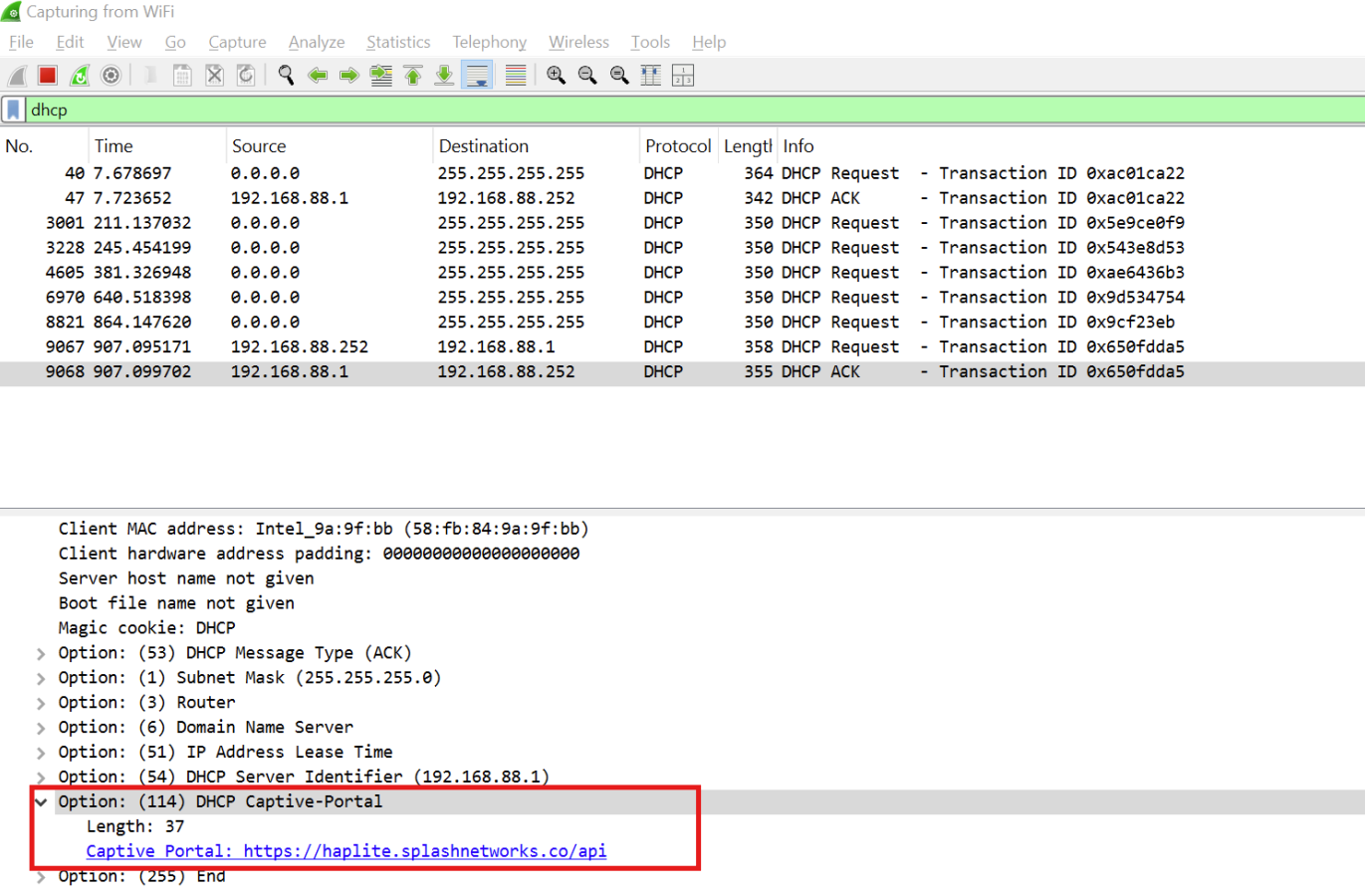This screenshot has height=896, width=1365.
Task: Select packet 3001 DHCP Request row
Action: click(x=682, y=223)
